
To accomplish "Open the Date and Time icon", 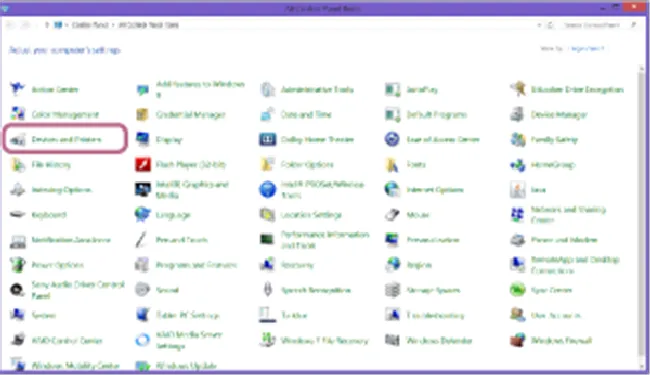I will 267,114.
